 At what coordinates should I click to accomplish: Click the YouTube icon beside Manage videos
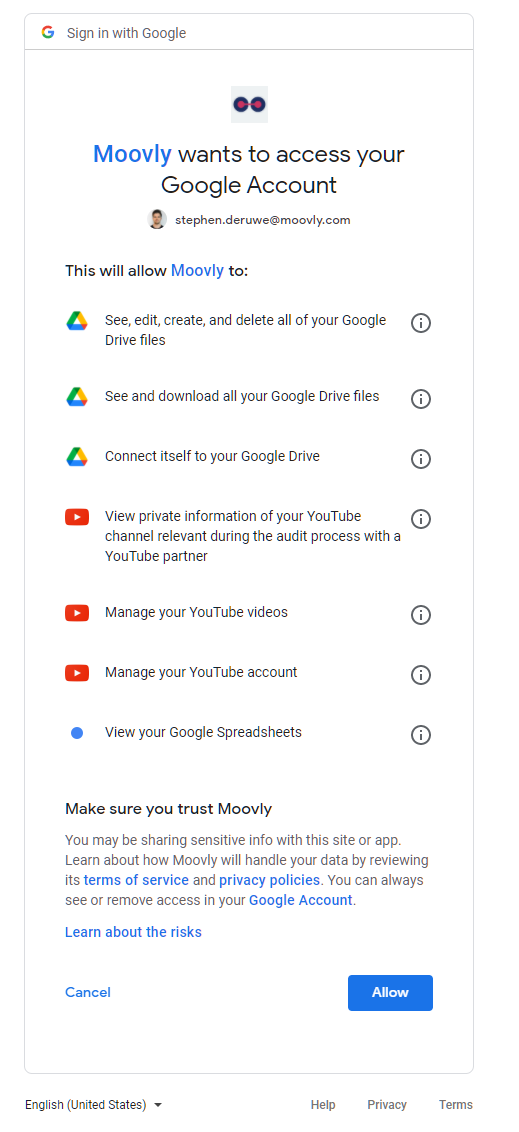click(x=77, y=613)
